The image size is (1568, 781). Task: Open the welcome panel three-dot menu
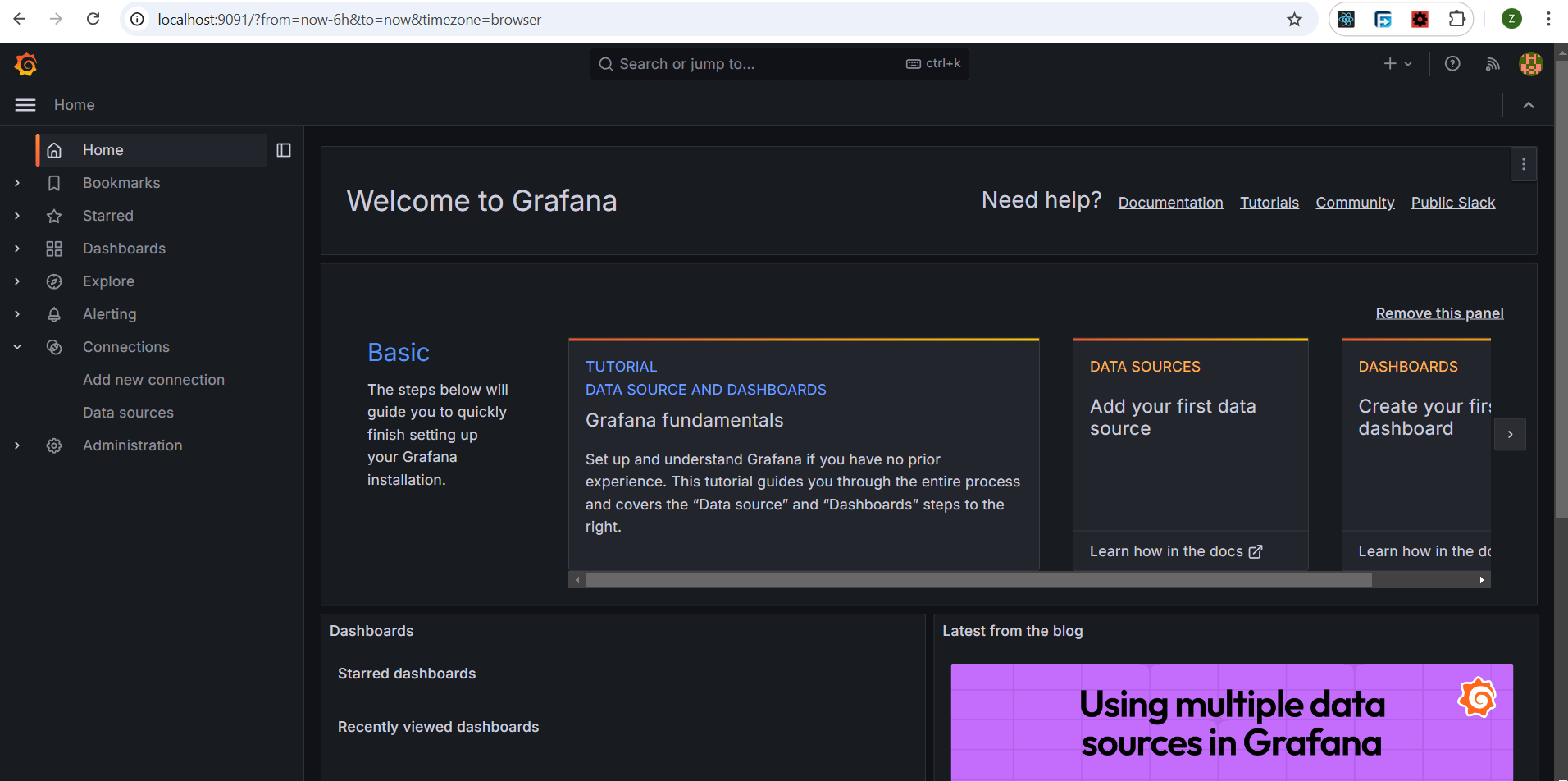(1523, 164)
